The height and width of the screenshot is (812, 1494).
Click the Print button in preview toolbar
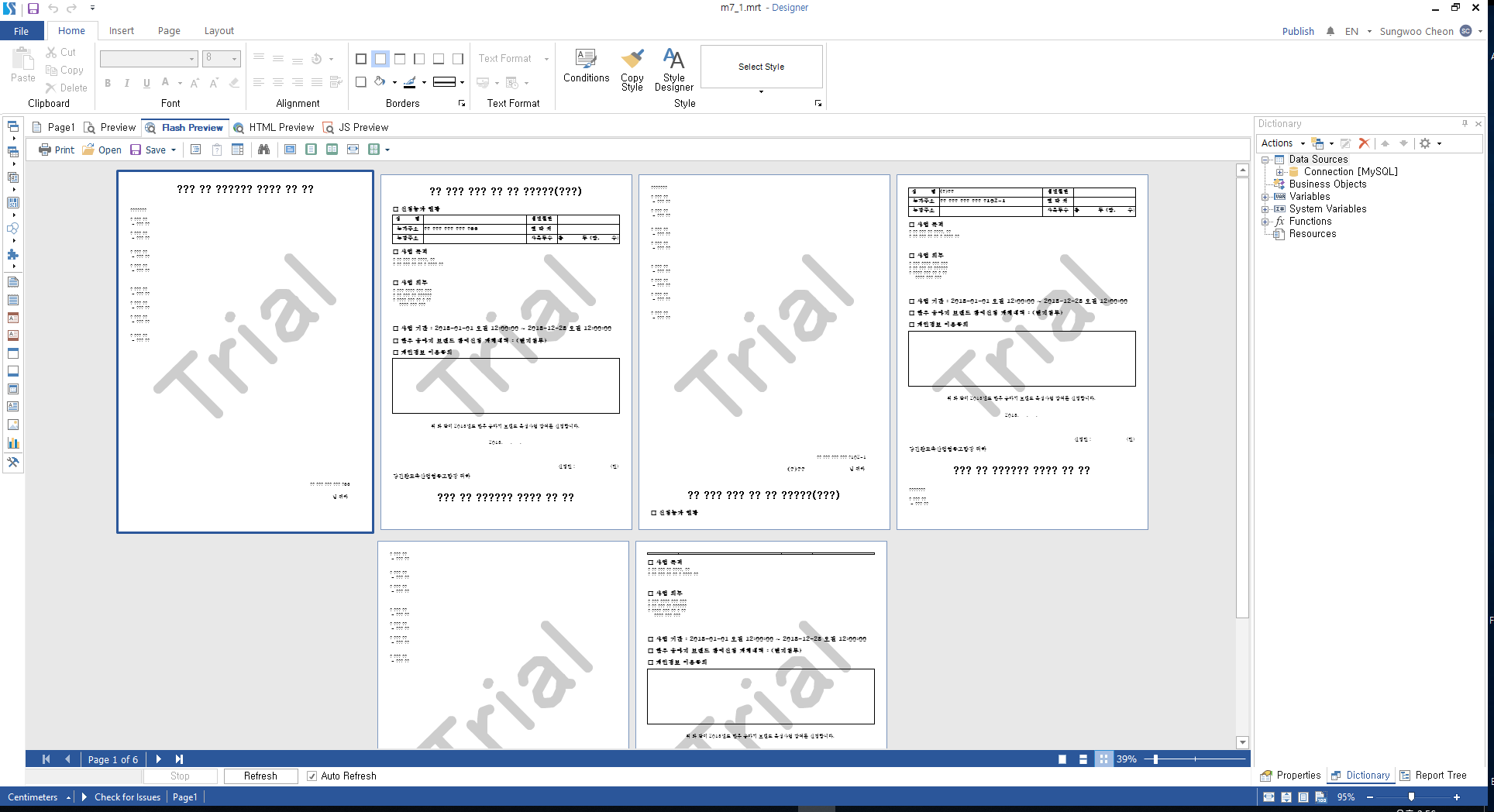pos(57,150)
